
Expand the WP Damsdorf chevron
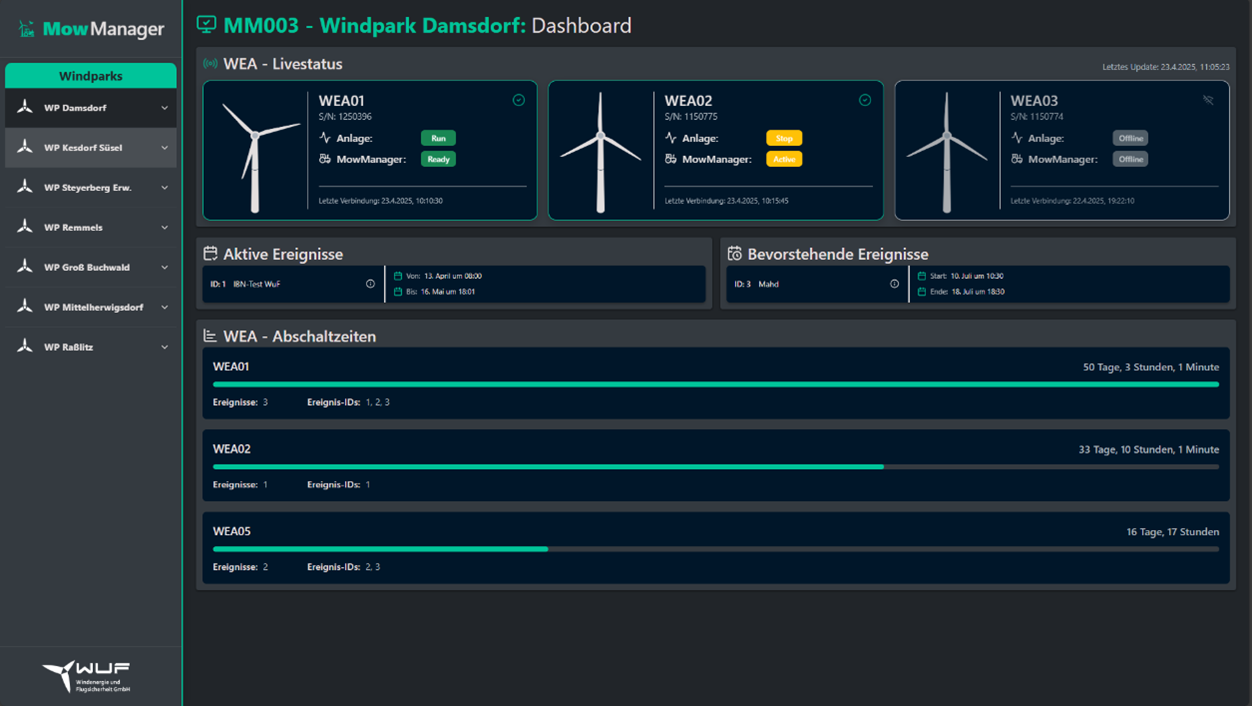[x=165, y=108]
